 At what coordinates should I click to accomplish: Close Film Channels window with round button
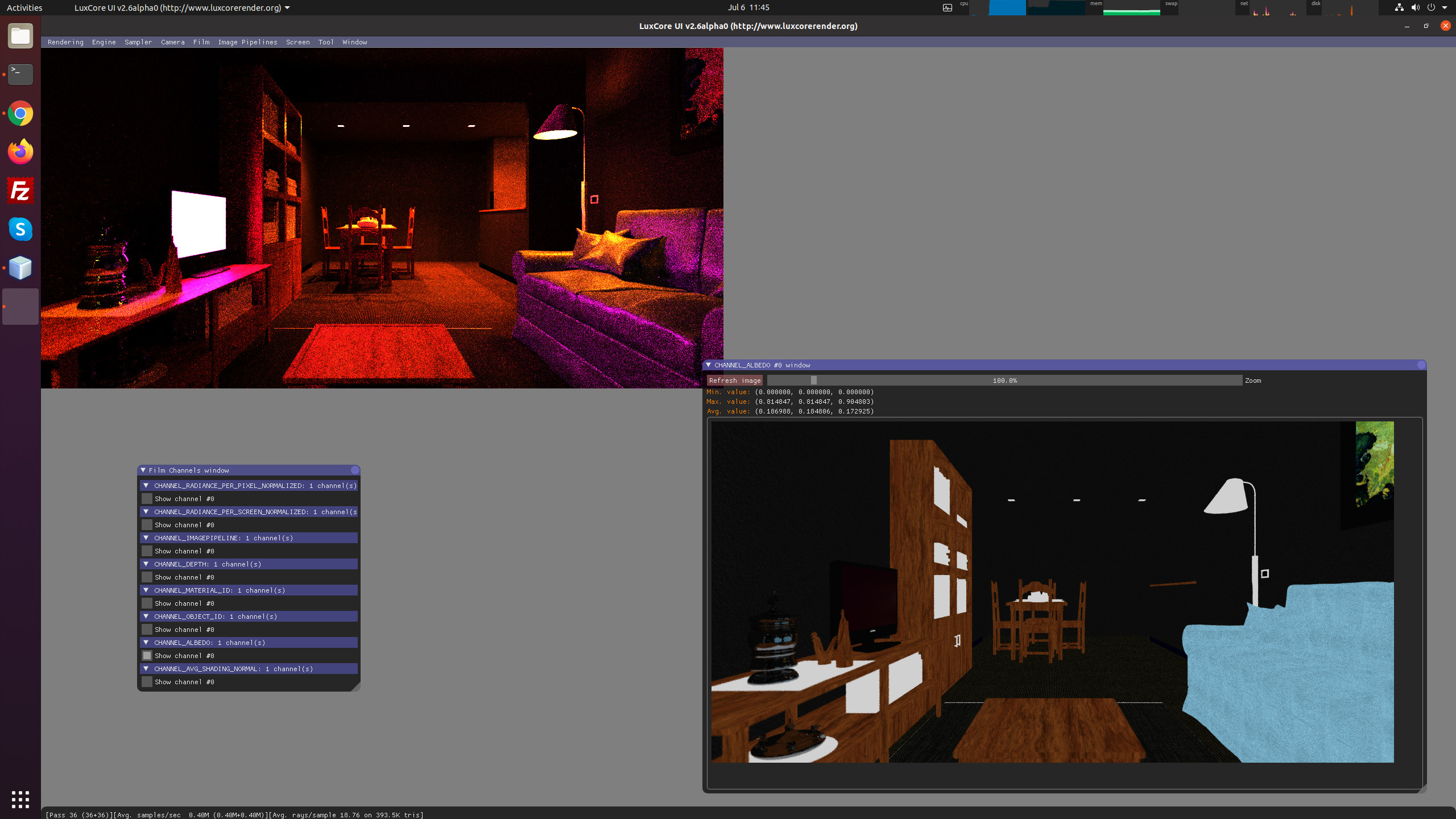(355, 470)
